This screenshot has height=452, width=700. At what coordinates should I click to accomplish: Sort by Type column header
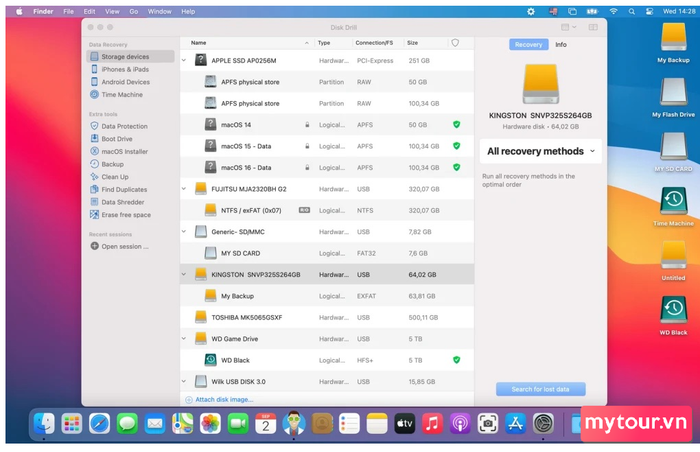click(x=324, y=43)
